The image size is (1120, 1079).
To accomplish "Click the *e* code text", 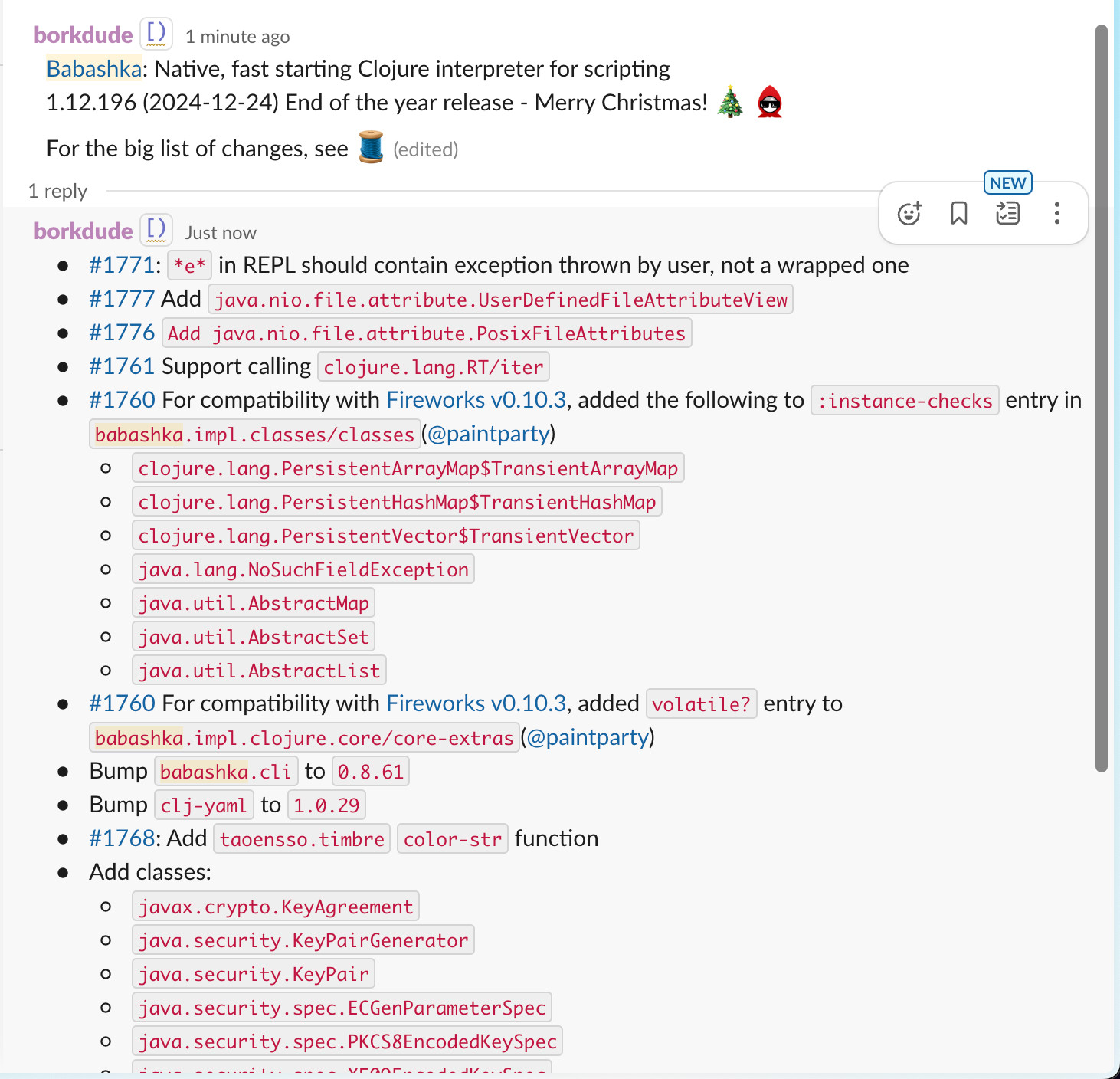I will pos(190,266).
